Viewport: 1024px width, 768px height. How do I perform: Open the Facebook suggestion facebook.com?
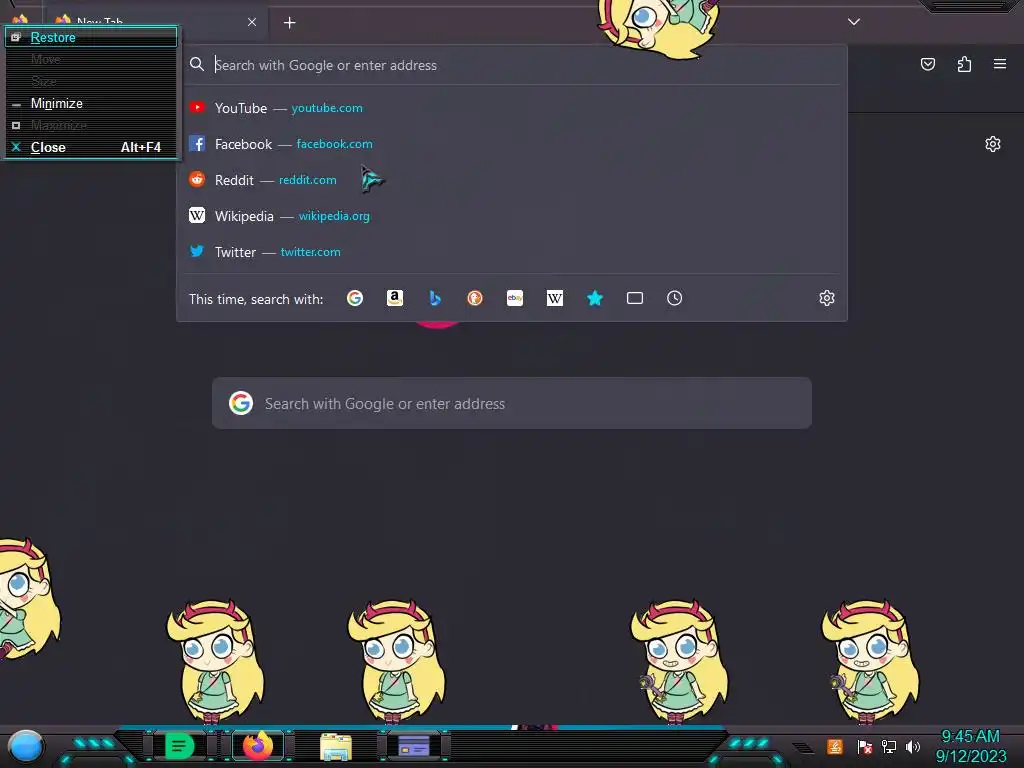[512, 144]
